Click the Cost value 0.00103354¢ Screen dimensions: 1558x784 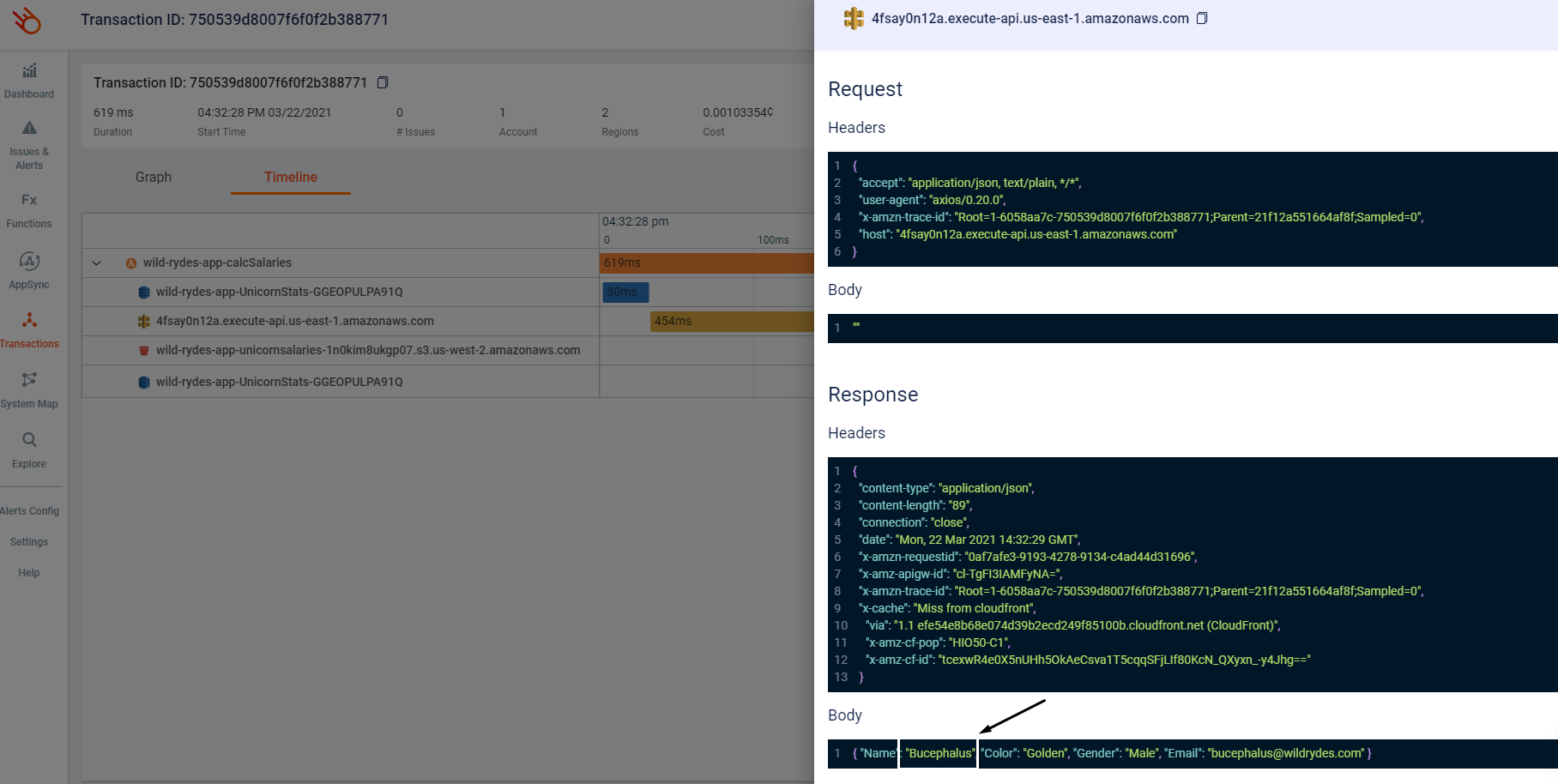(x=738, y=112)
